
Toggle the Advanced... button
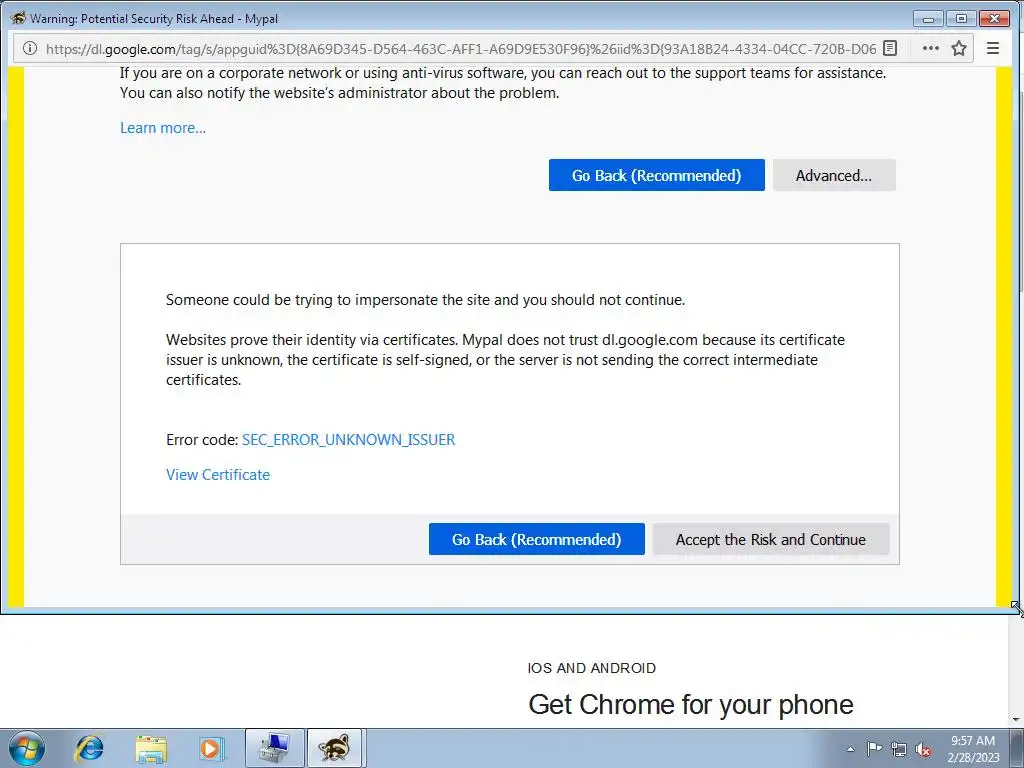pos(834,175)
